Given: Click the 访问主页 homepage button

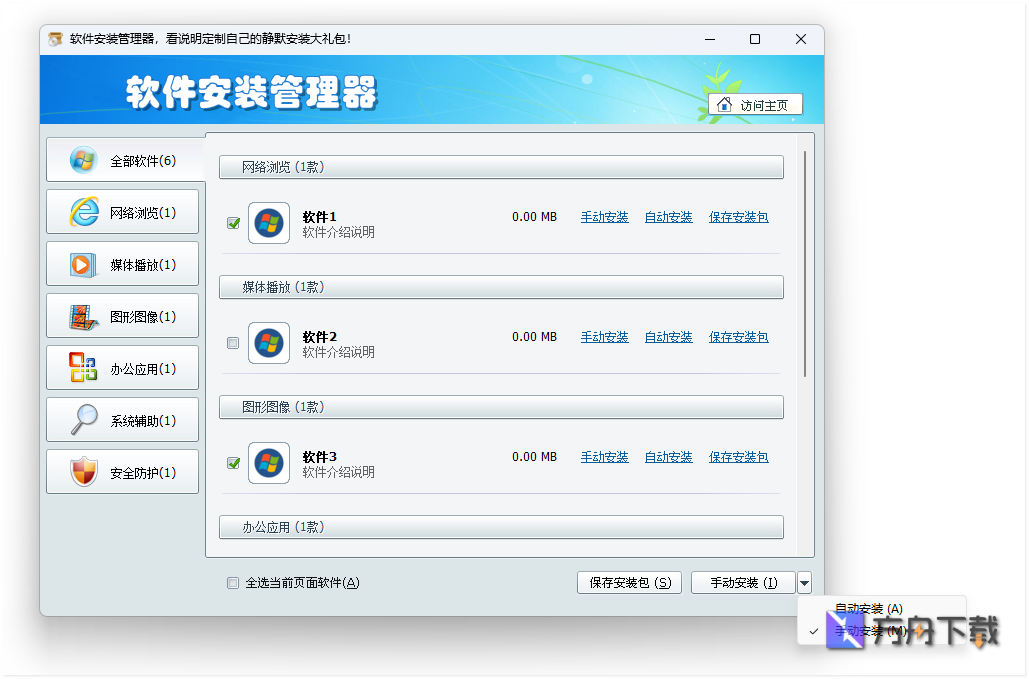Looking at the screenshot, I should pyautogui.click(x=755, y=103).
